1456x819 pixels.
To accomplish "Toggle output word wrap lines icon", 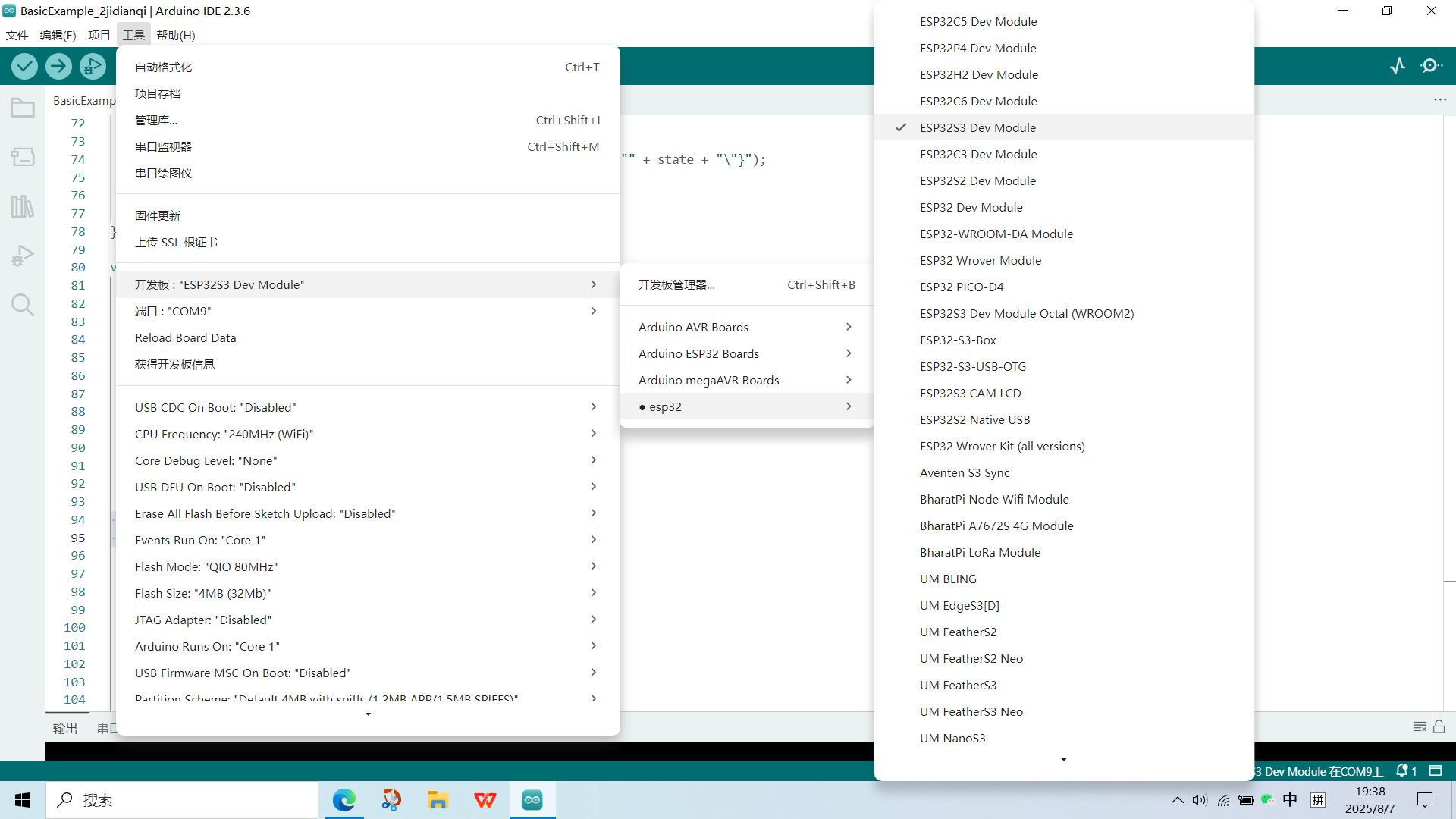I will pos(1420,727).
